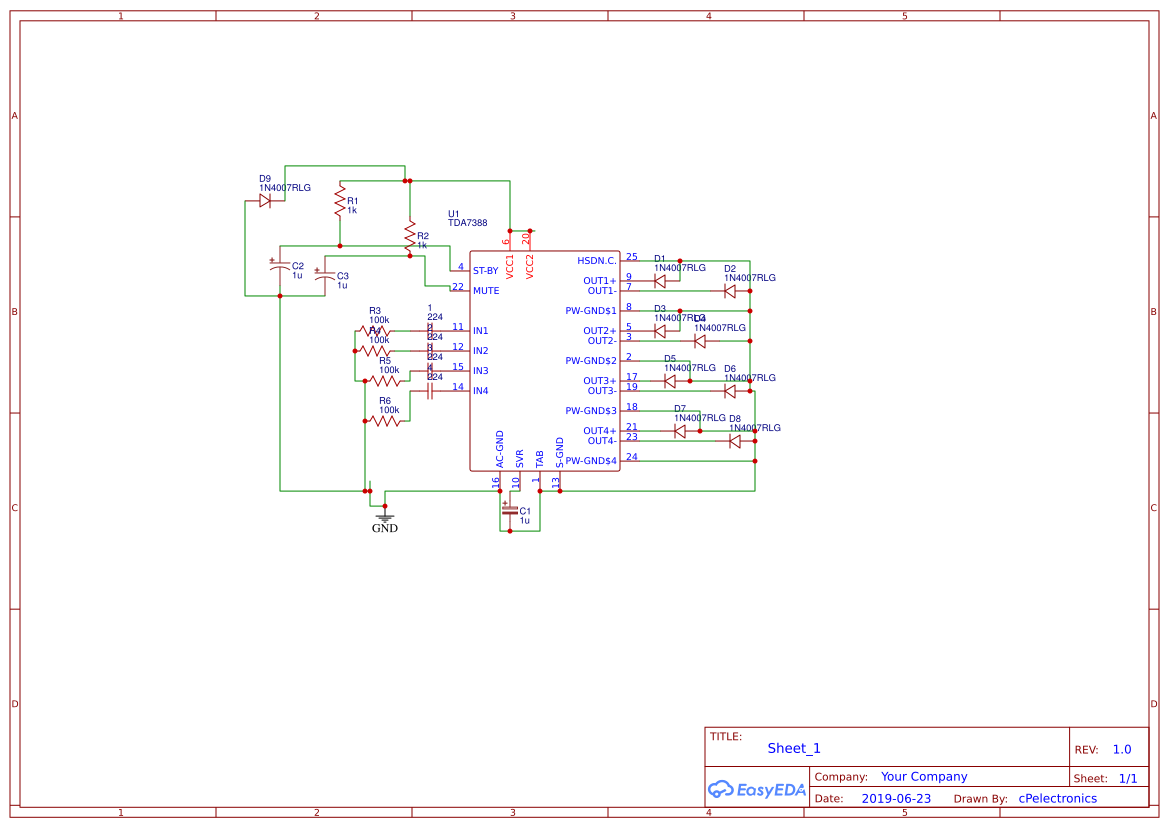The image size is (1169, 828).
Task: Click the cPelectronics drawn-by text
Action: point(1058,798)
